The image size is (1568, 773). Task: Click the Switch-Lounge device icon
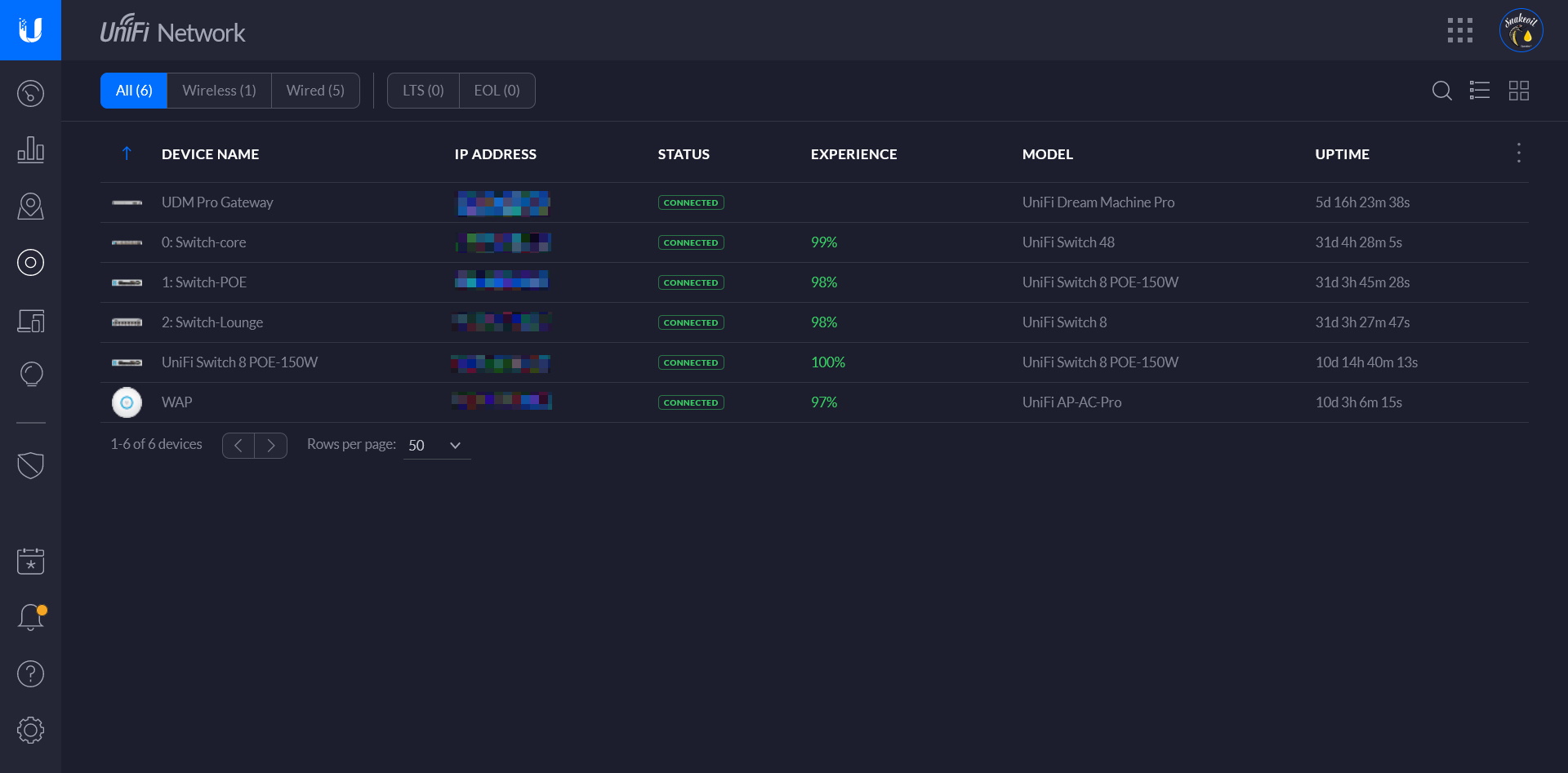click(127, 322)
